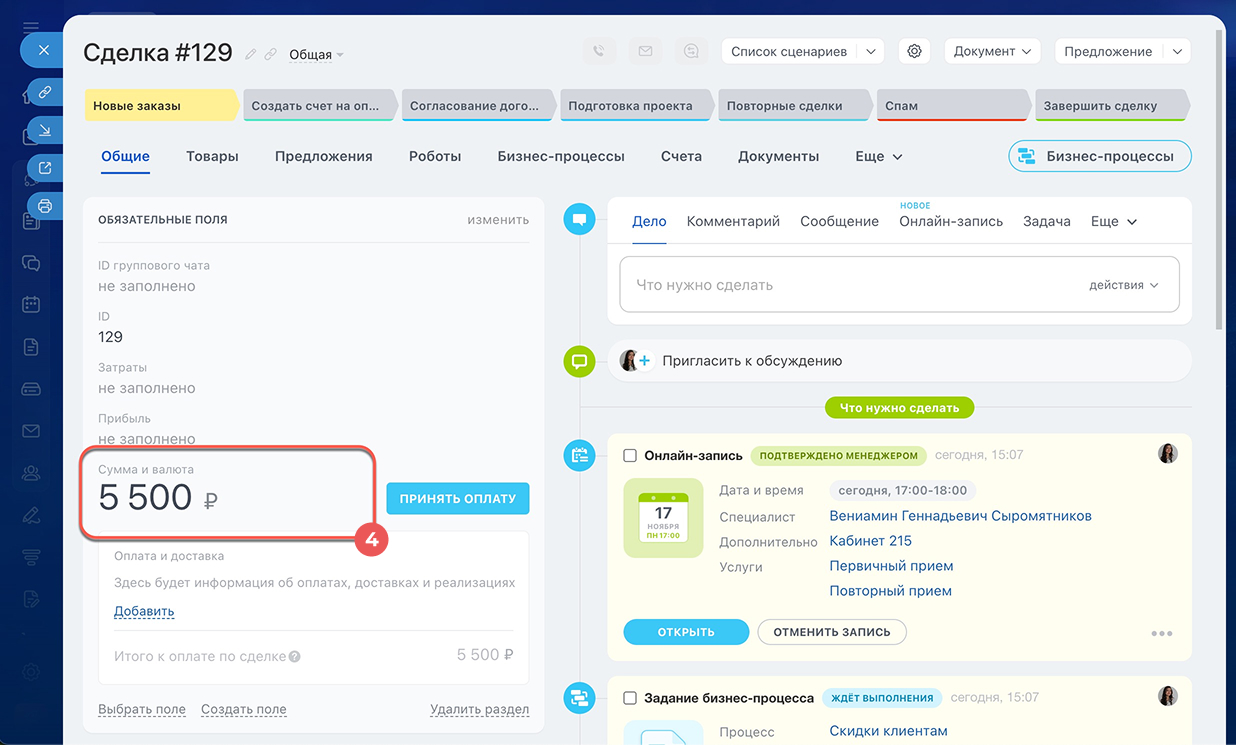Open settings with the gear icon

point(914,51)
